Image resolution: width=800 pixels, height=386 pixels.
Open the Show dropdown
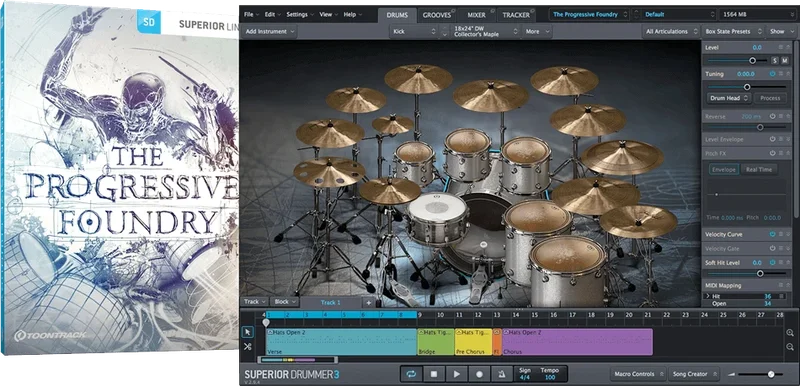[781, 31]
